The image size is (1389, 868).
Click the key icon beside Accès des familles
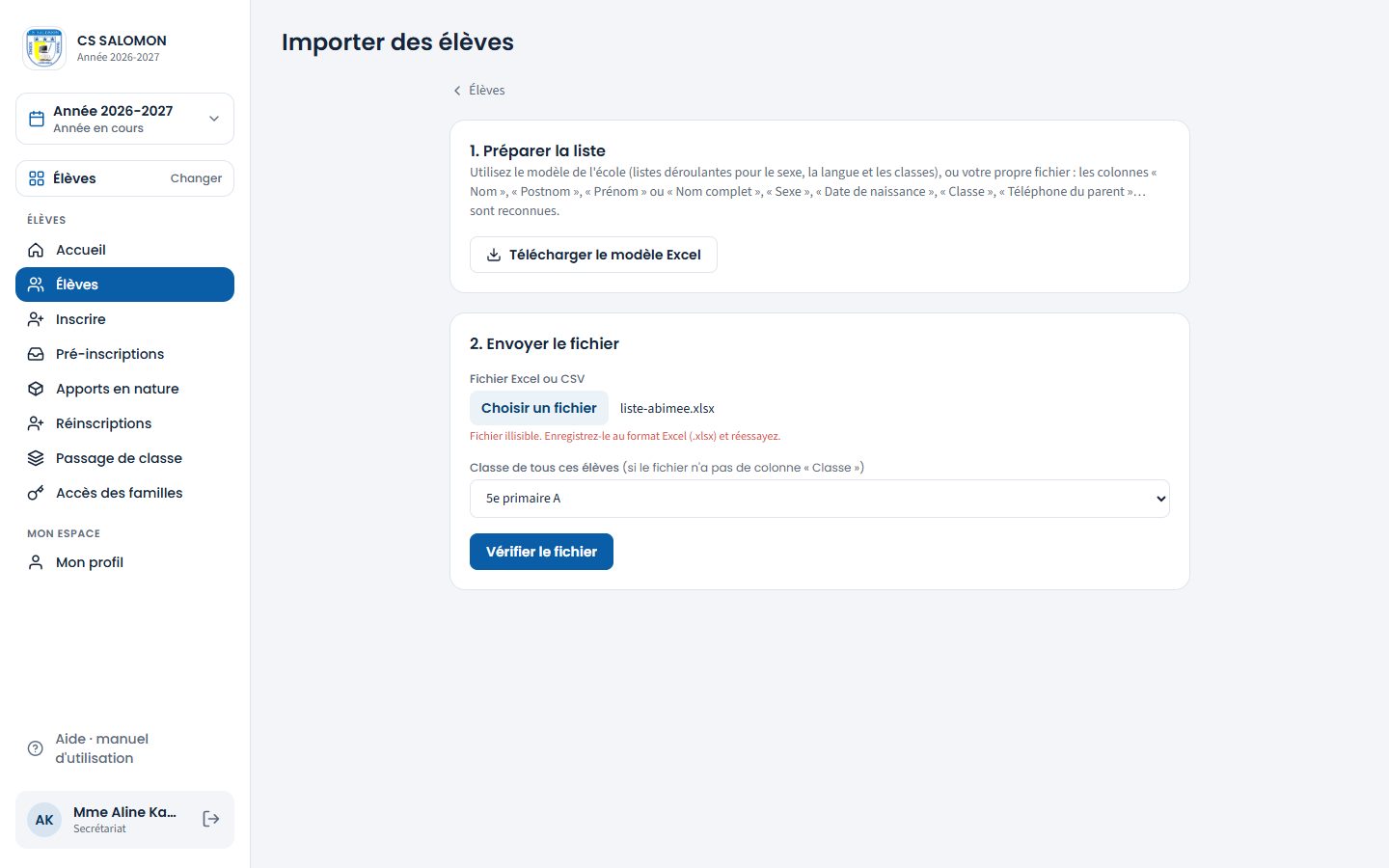36,493
